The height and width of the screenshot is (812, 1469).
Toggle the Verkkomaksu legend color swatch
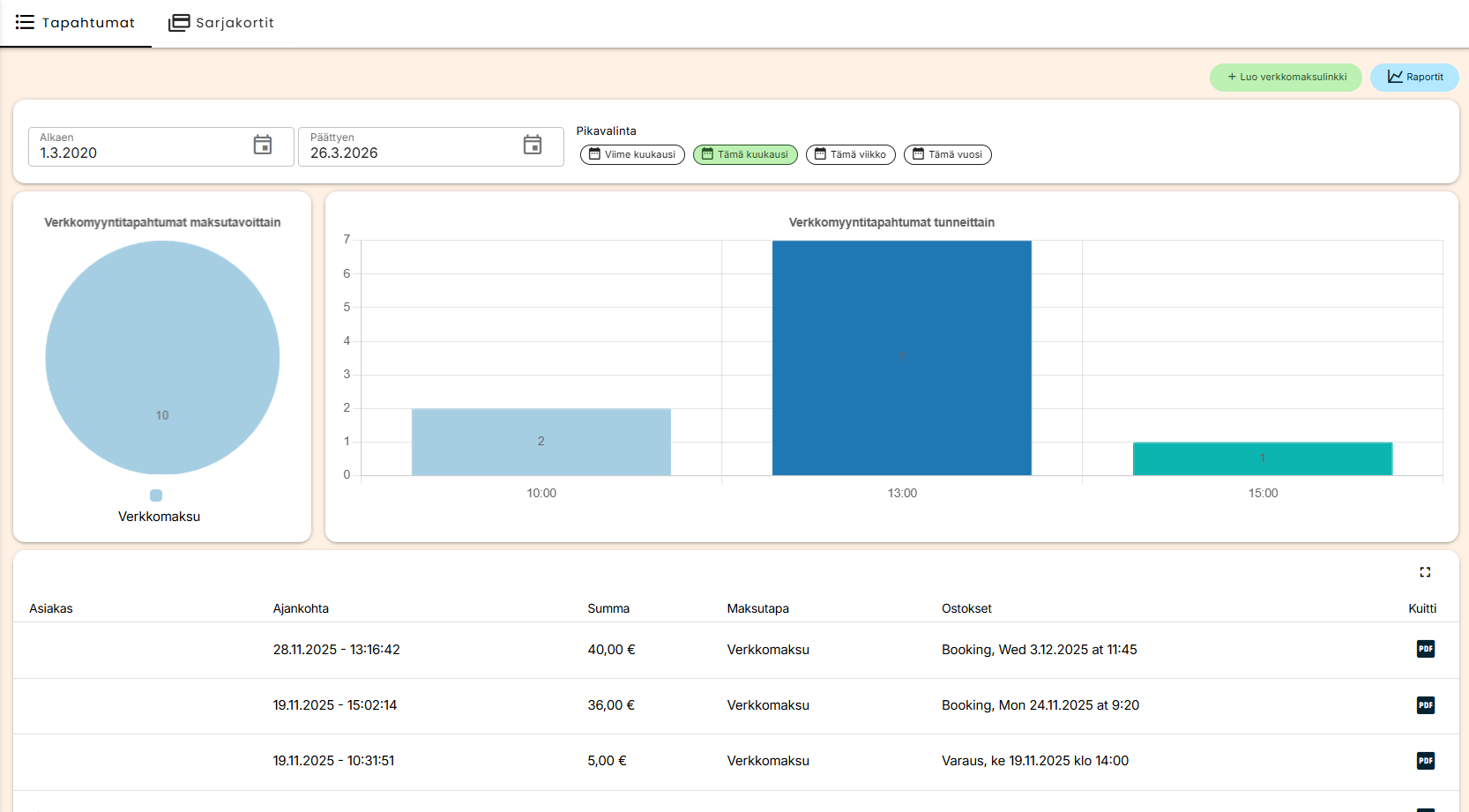156,495
